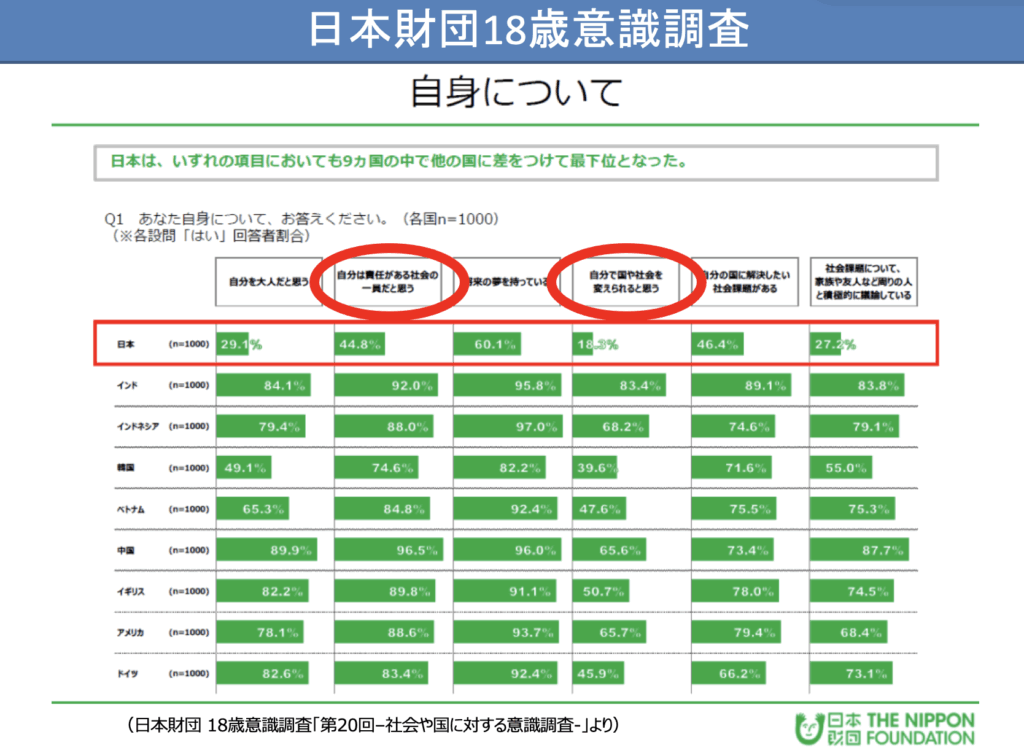Click the source citation at the slide bottom
1024x748 pixels.
click(x=372, y=724)
